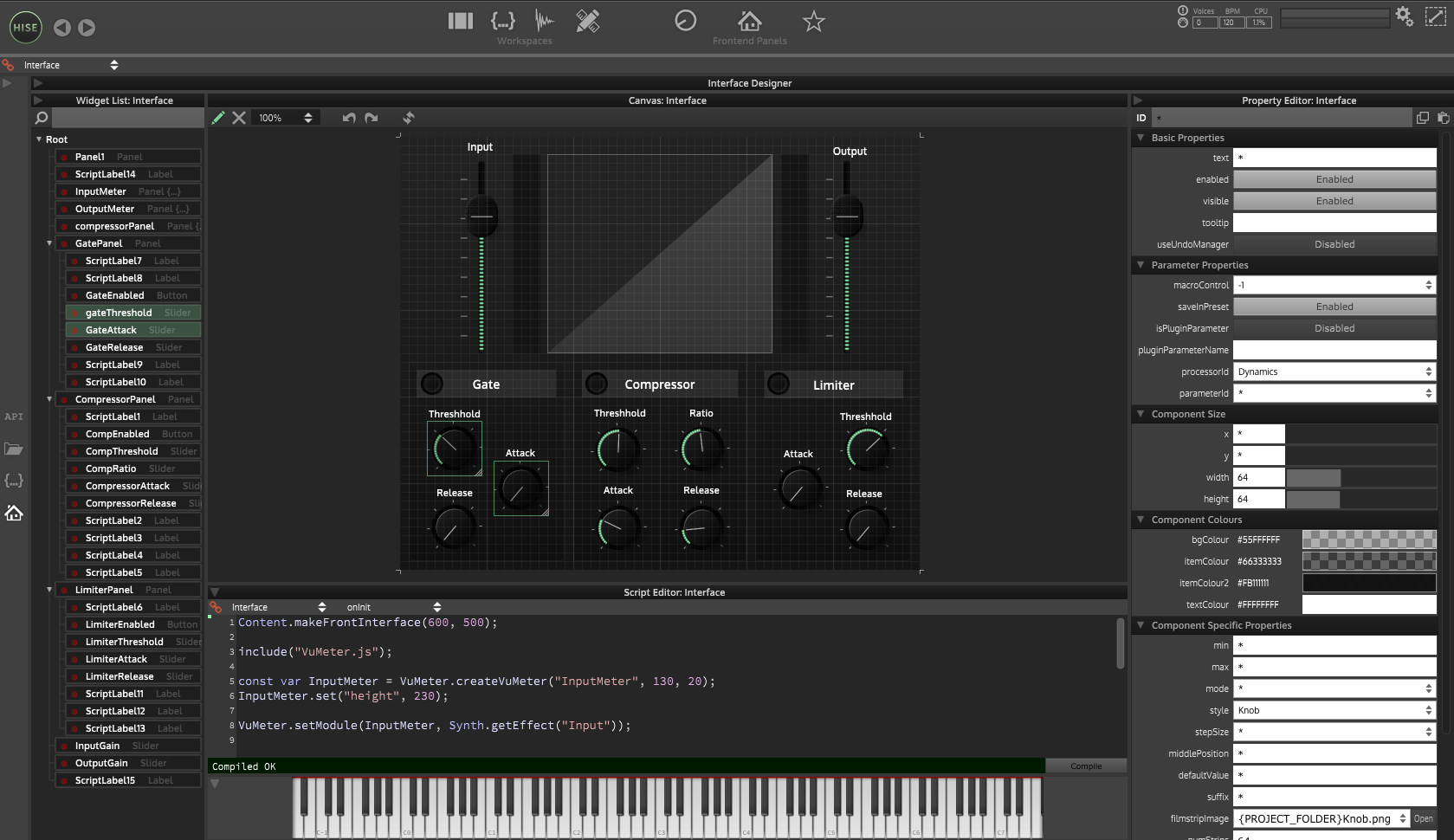Open the folder icon in left sidebar
Viewport: 1454px width, 840px height.
point(14,449)
